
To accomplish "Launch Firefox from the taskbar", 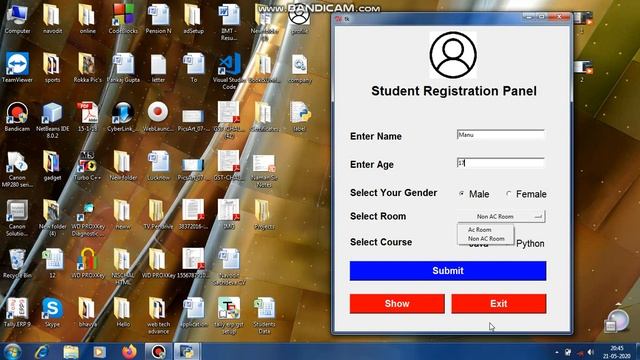I will point(129,351).
